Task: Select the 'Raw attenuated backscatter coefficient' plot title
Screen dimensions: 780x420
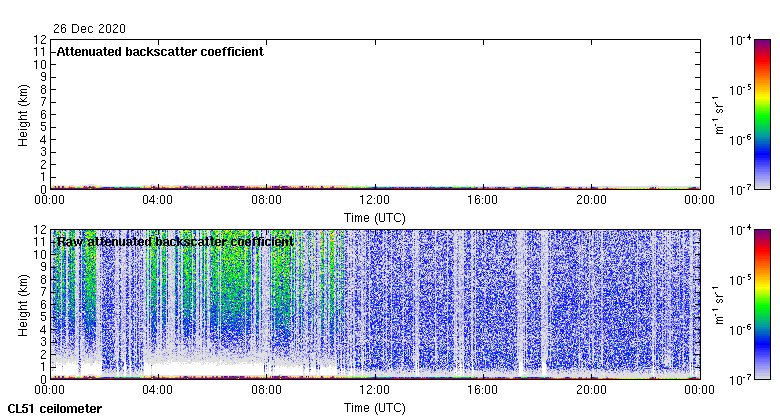Action: click(175, 242)
